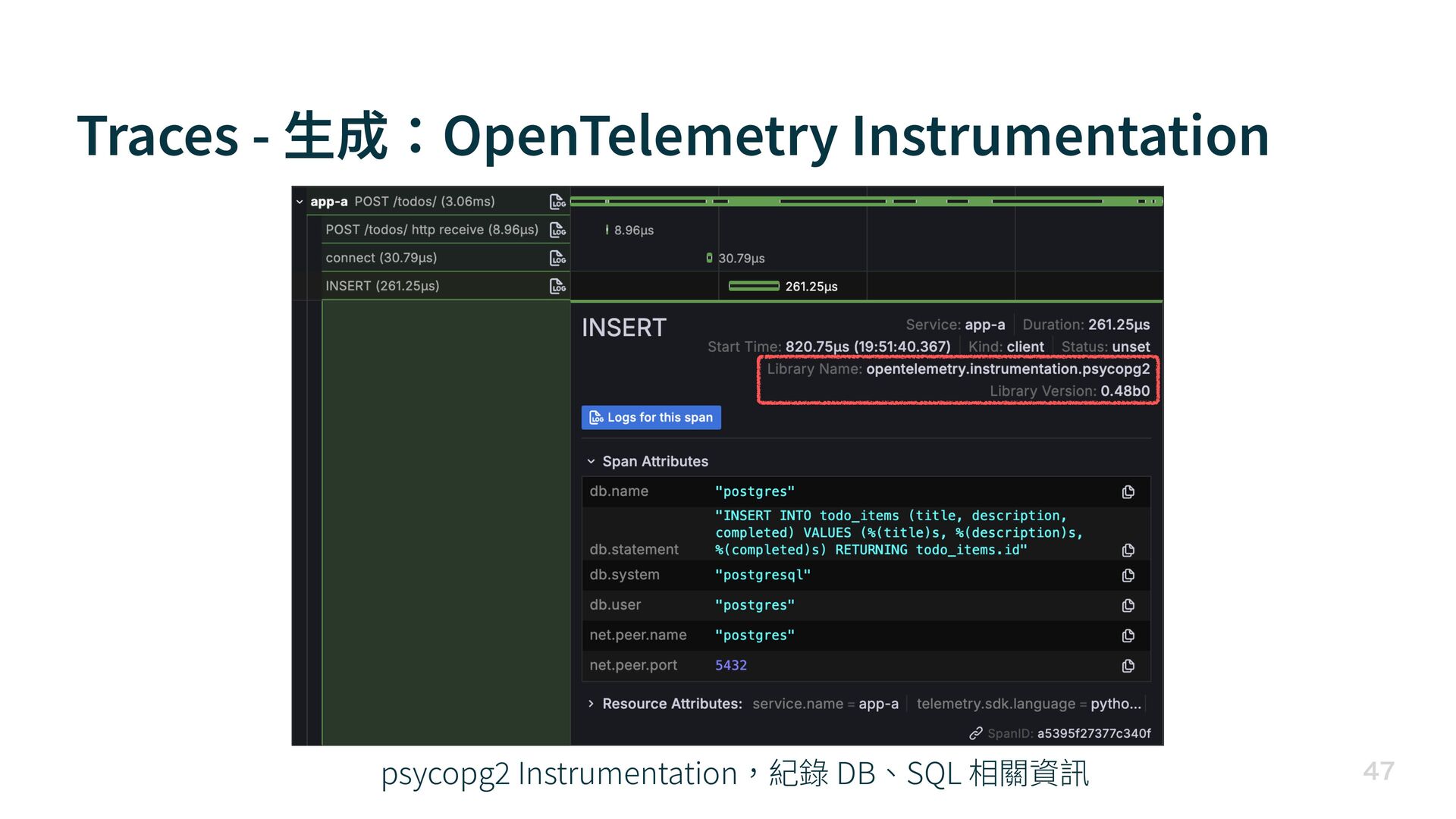Open logs icon for http receive span

tap(558, 230)
